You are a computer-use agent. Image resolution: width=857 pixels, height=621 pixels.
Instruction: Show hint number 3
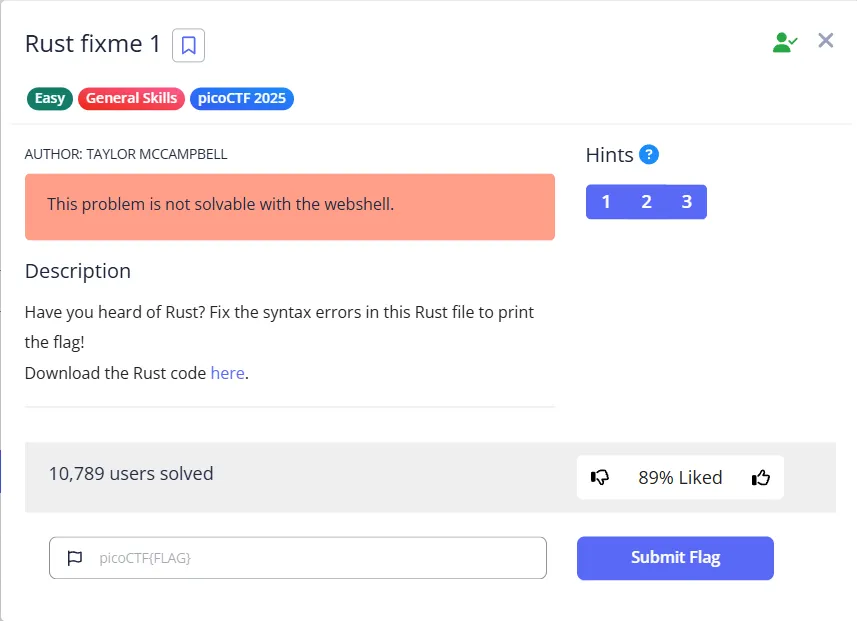(x=687, y=201)
